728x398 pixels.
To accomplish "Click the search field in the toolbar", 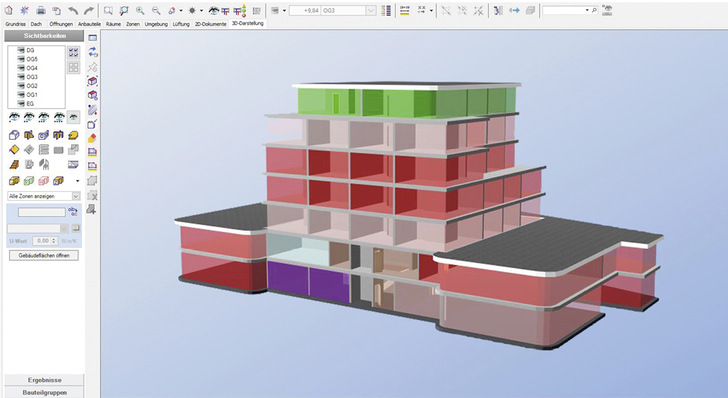I will pos(567,10).
